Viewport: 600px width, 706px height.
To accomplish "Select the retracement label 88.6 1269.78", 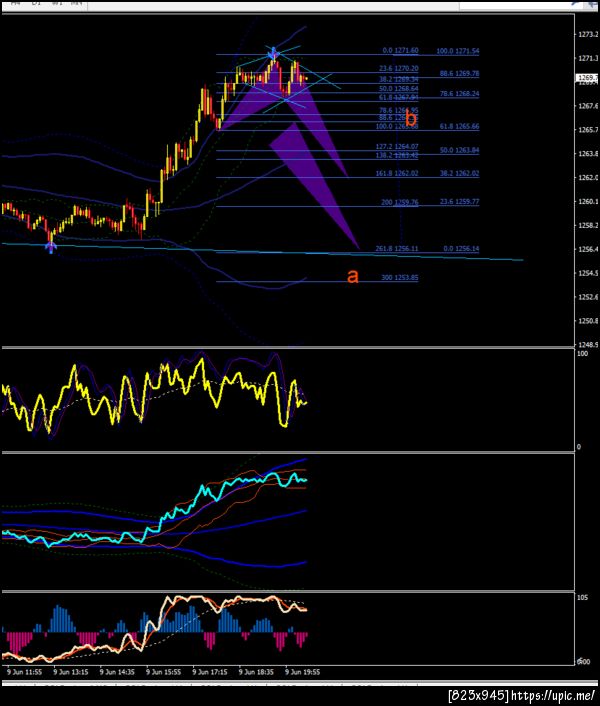I will click(x=459, y=73).
